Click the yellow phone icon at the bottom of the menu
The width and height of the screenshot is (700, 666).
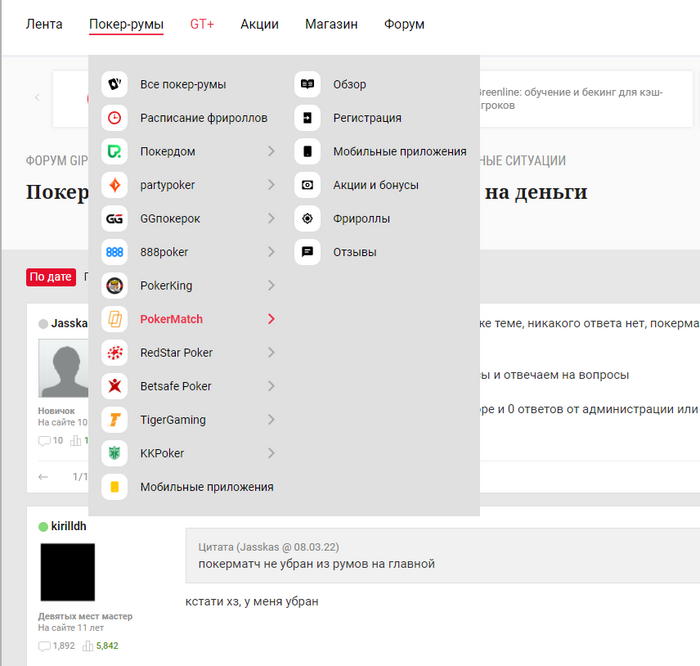pos(115,487)
